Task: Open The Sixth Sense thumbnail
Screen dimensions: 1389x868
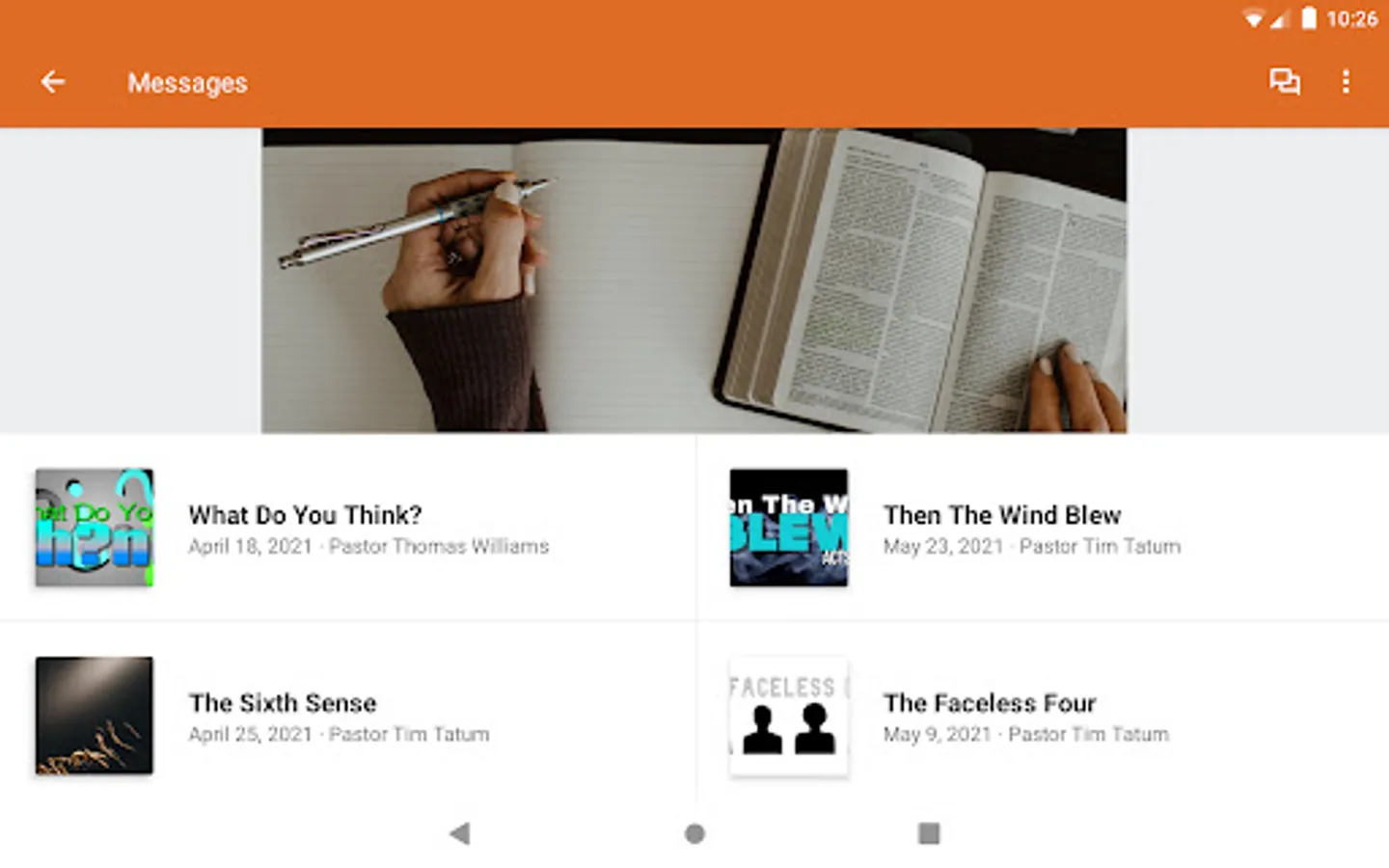Action: tap(95, 716)
